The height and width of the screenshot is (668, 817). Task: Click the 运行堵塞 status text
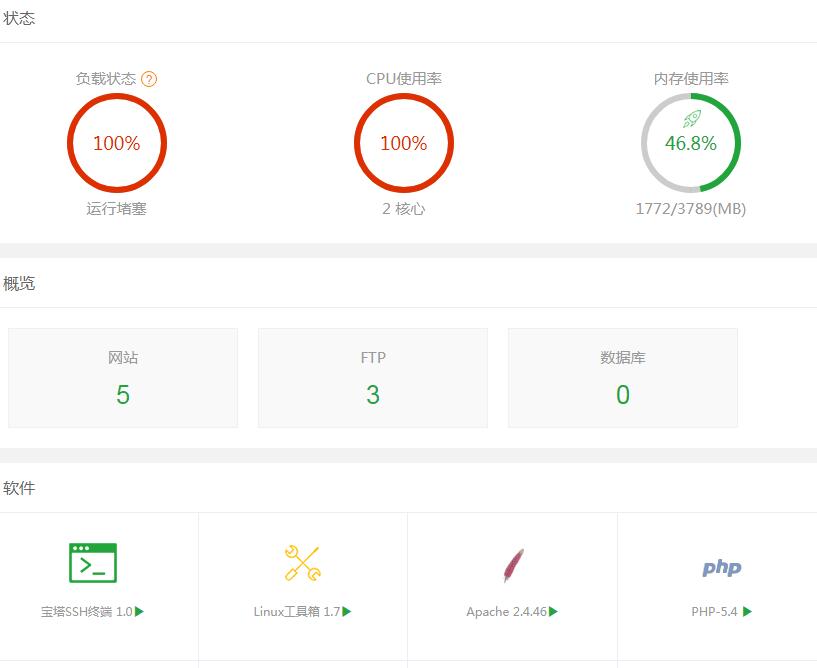point(117,209)
